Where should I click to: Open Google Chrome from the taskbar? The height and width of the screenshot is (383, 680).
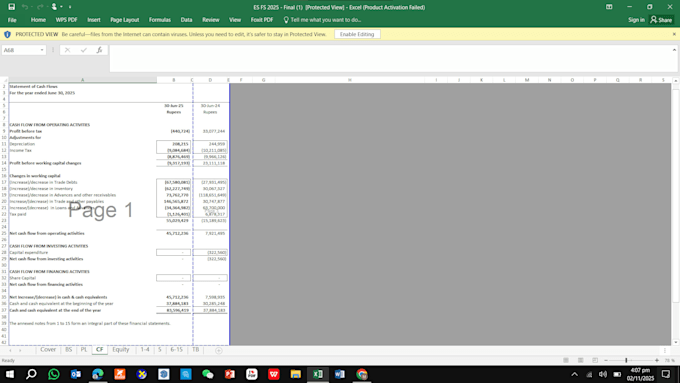point(362,374)
